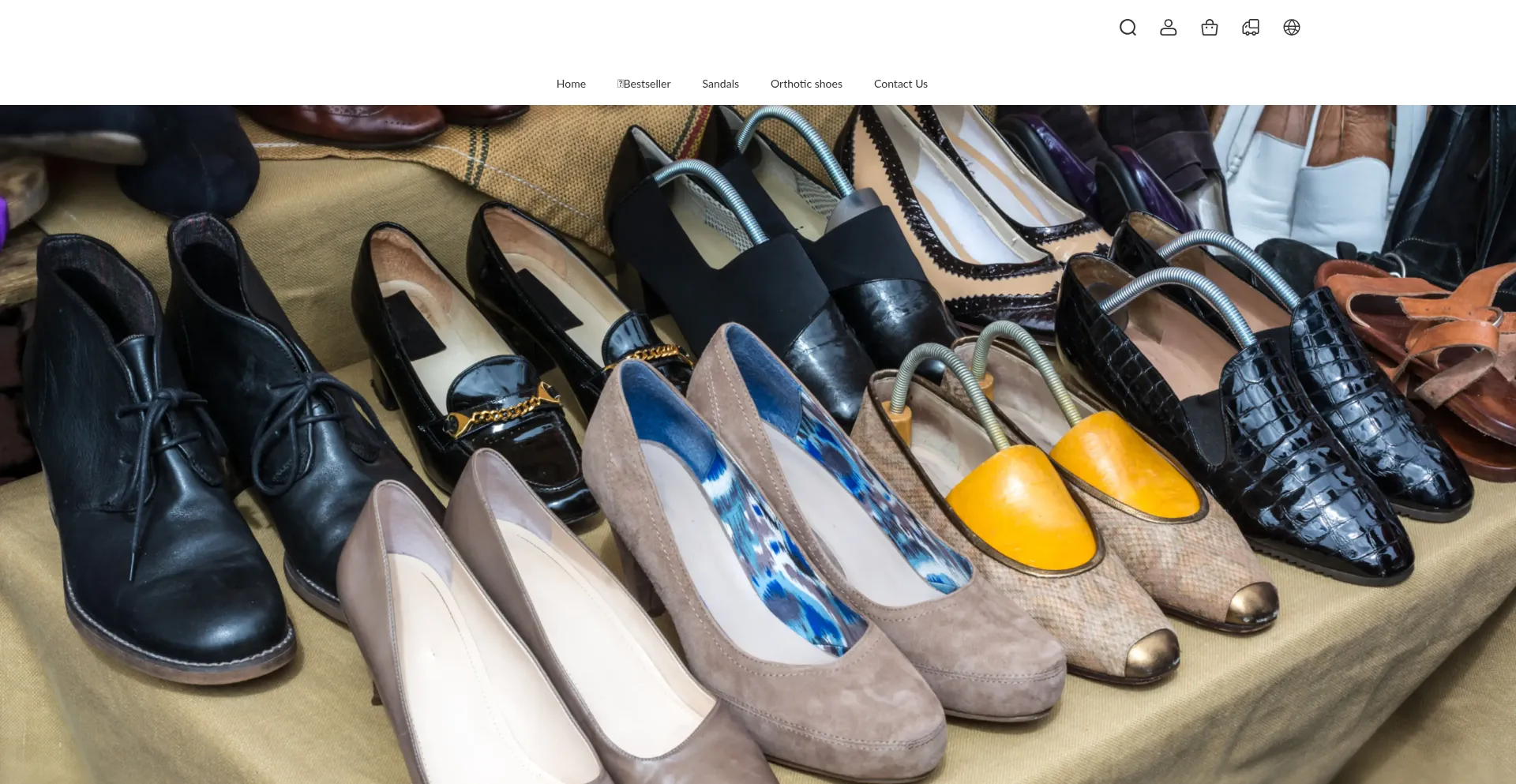
Task: Go to the Home menu item
Action: pyautogui.click(x=570, y=84)
